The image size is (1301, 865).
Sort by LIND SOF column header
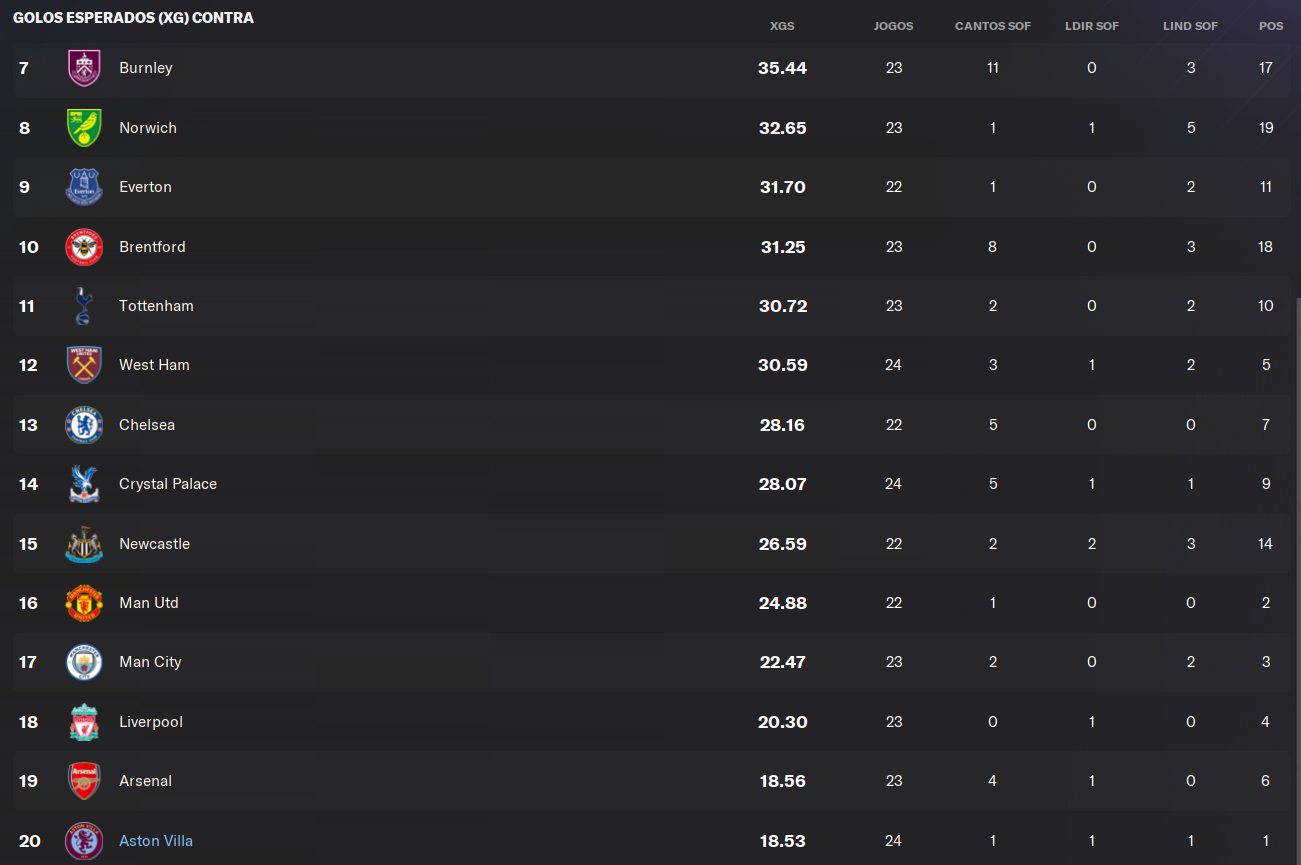click(1190, 26)
